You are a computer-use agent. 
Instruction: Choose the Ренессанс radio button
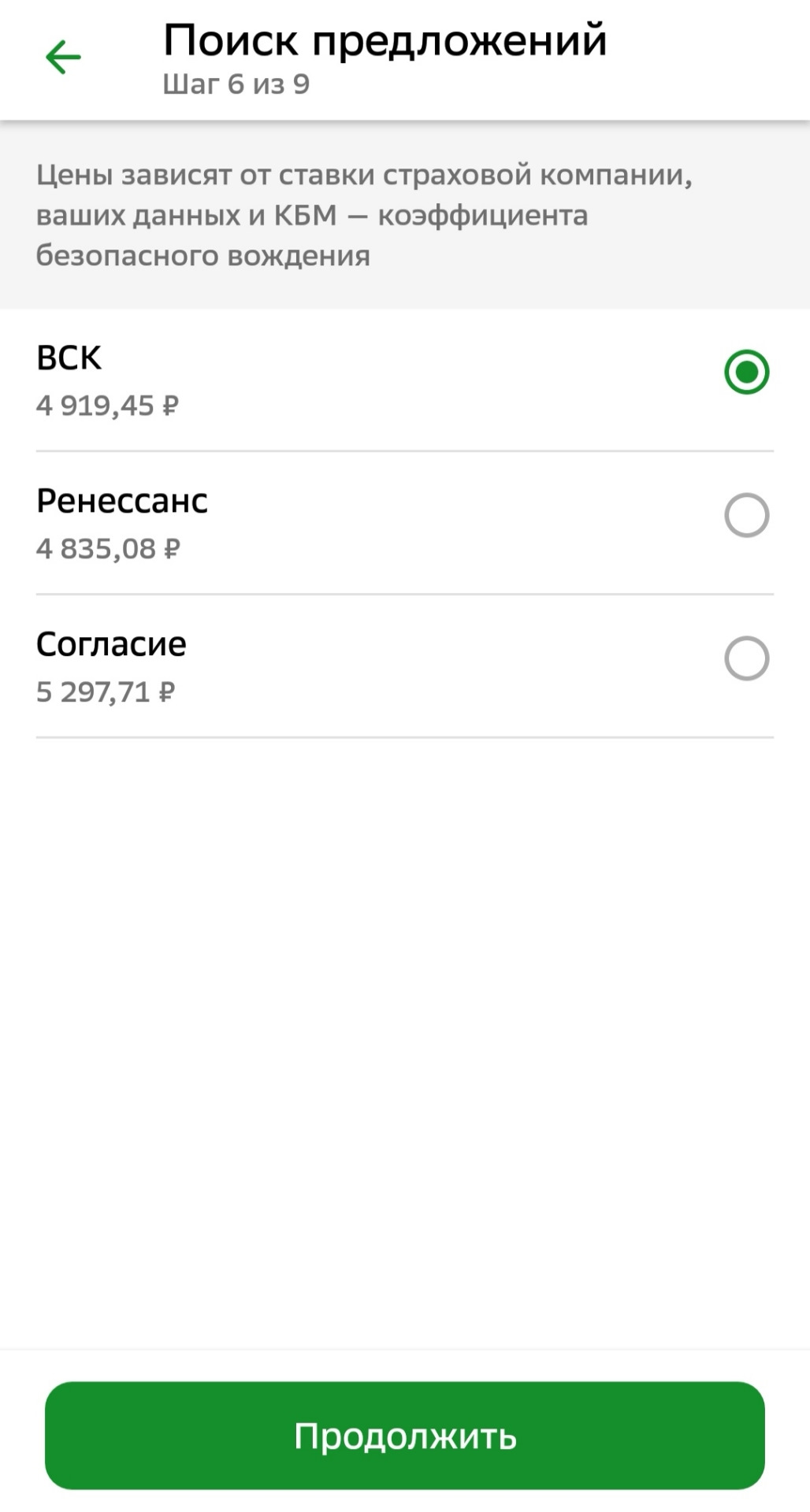[x=746, y=515]
